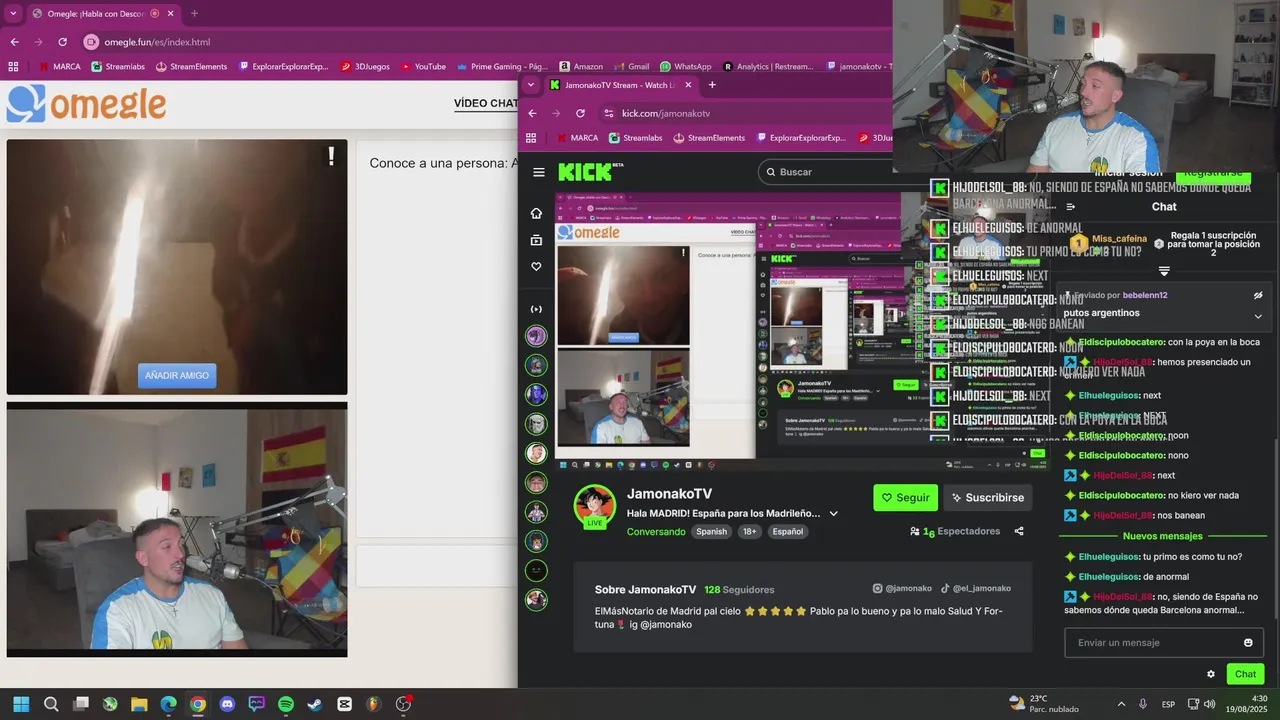Image resolution: width=1280 pixels, height=720 pixels.
Task: Collapse the chat leaderboard bar
Action: 1164,271
